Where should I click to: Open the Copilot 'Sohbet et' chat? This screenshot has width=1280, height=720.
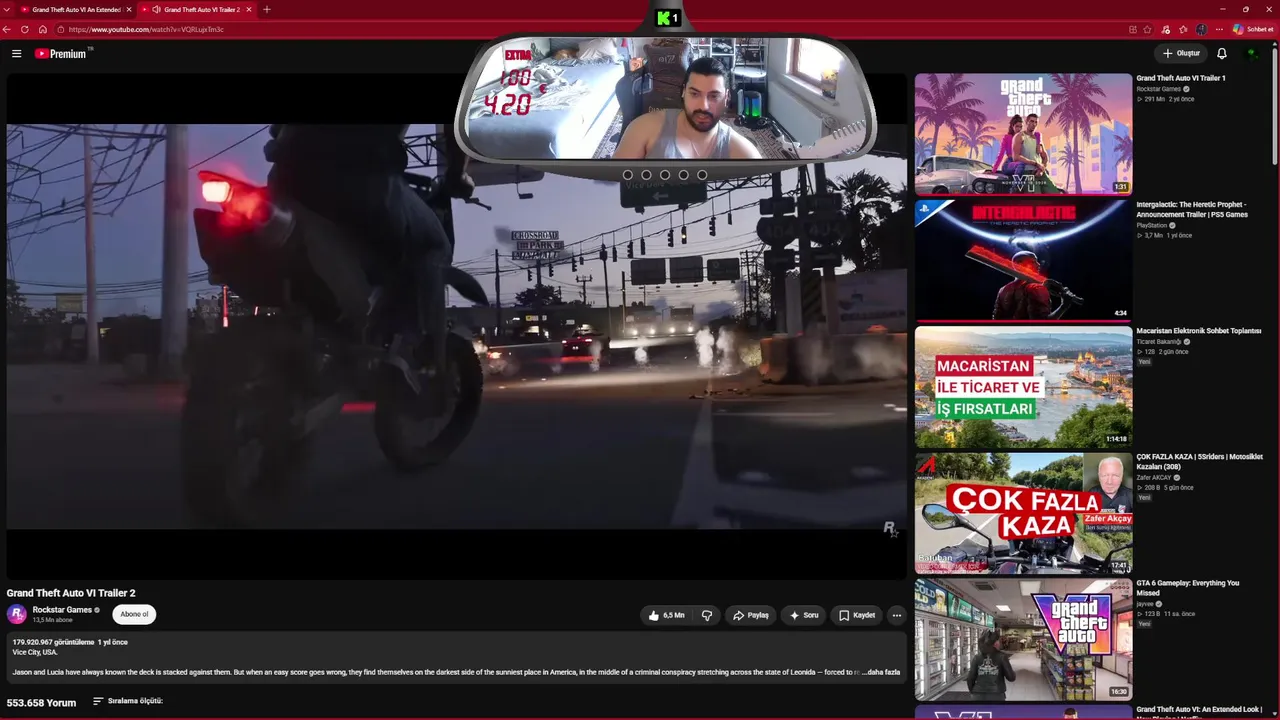pyautogui.click(x=1253, y=29)
